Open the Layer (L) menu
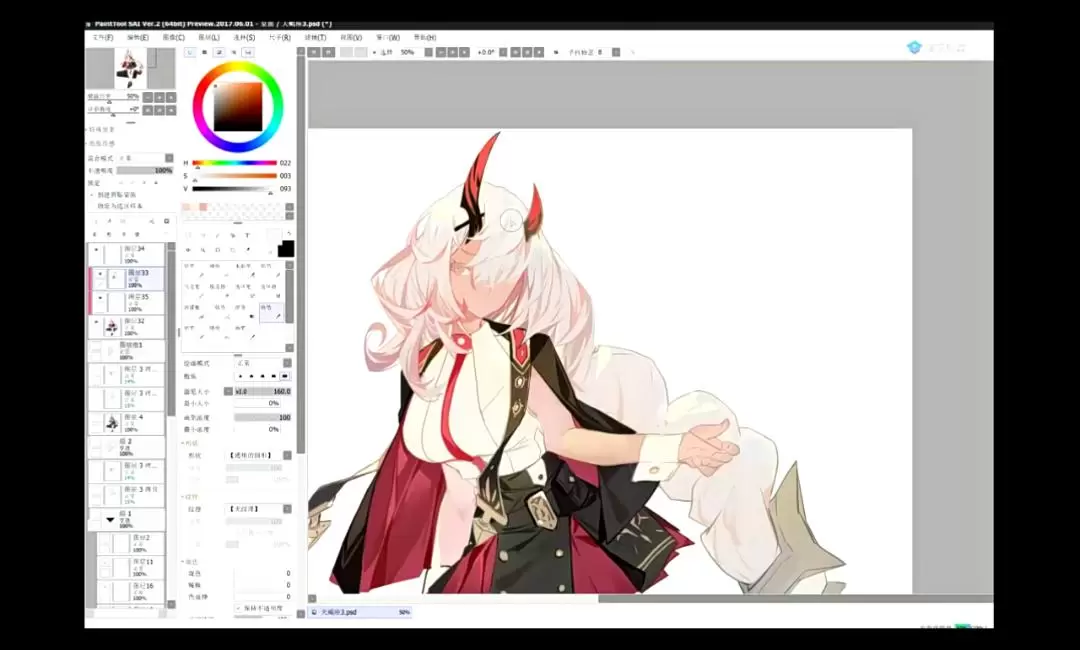 pyautogui.click(x=209, y=37)
